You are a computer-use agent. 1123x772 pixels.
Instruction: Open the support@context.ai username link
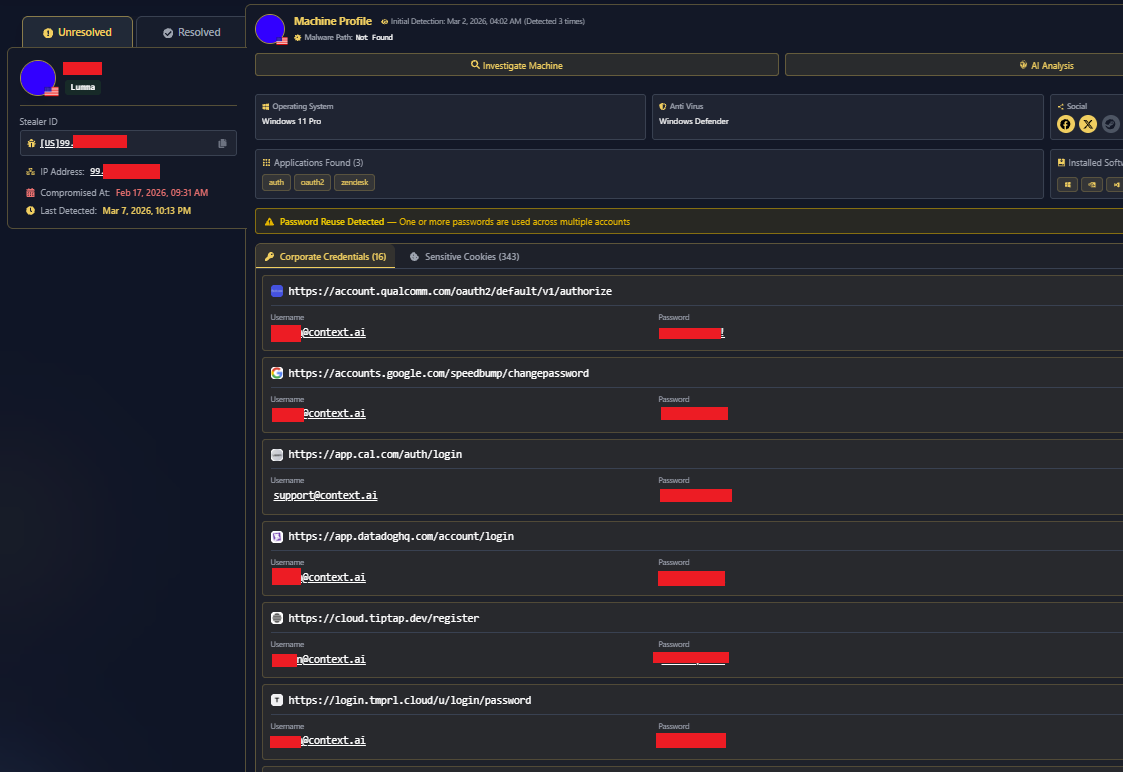click(x=325, y=494)
